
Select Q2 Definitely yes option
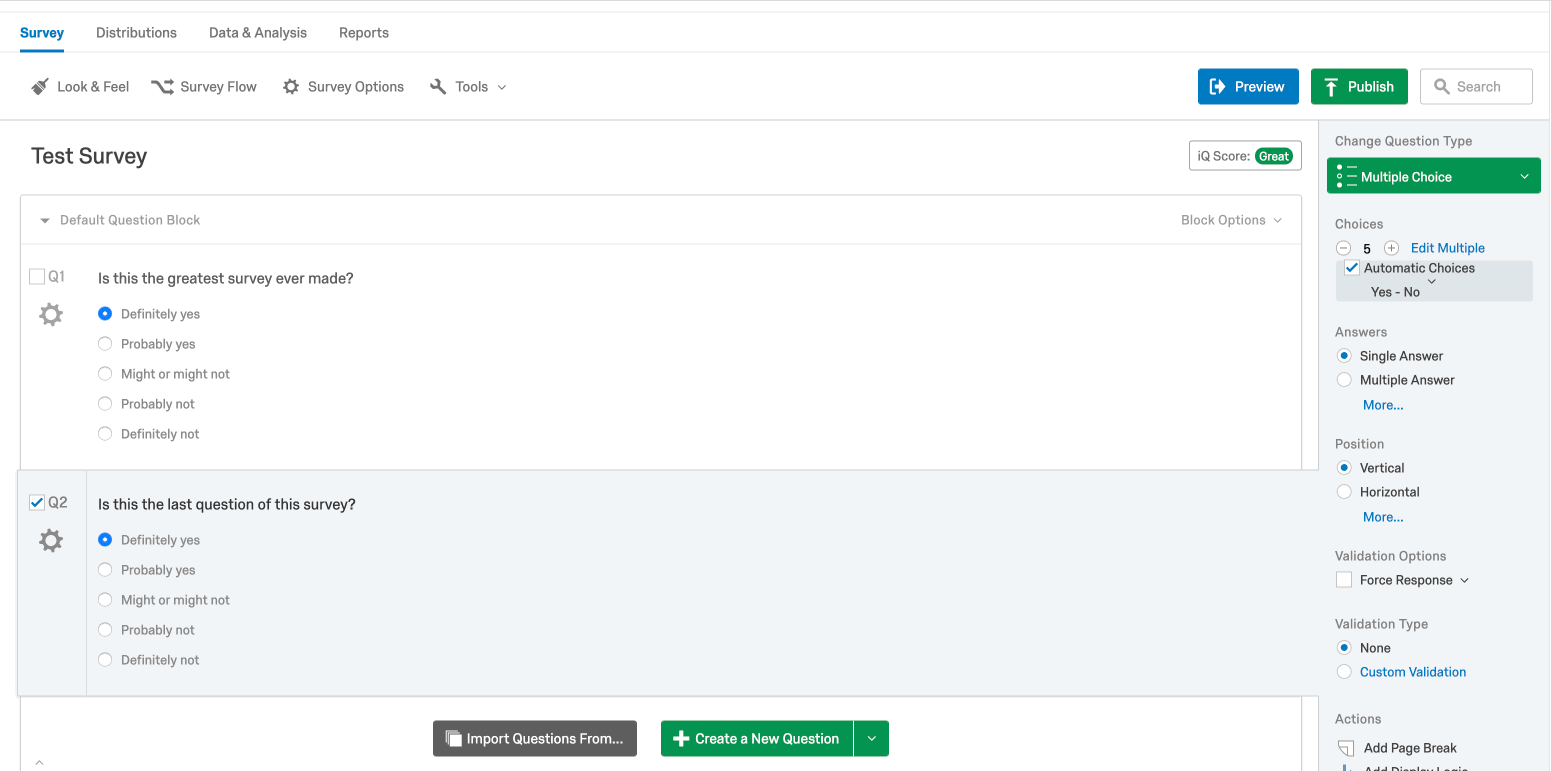tap(105, 540)
